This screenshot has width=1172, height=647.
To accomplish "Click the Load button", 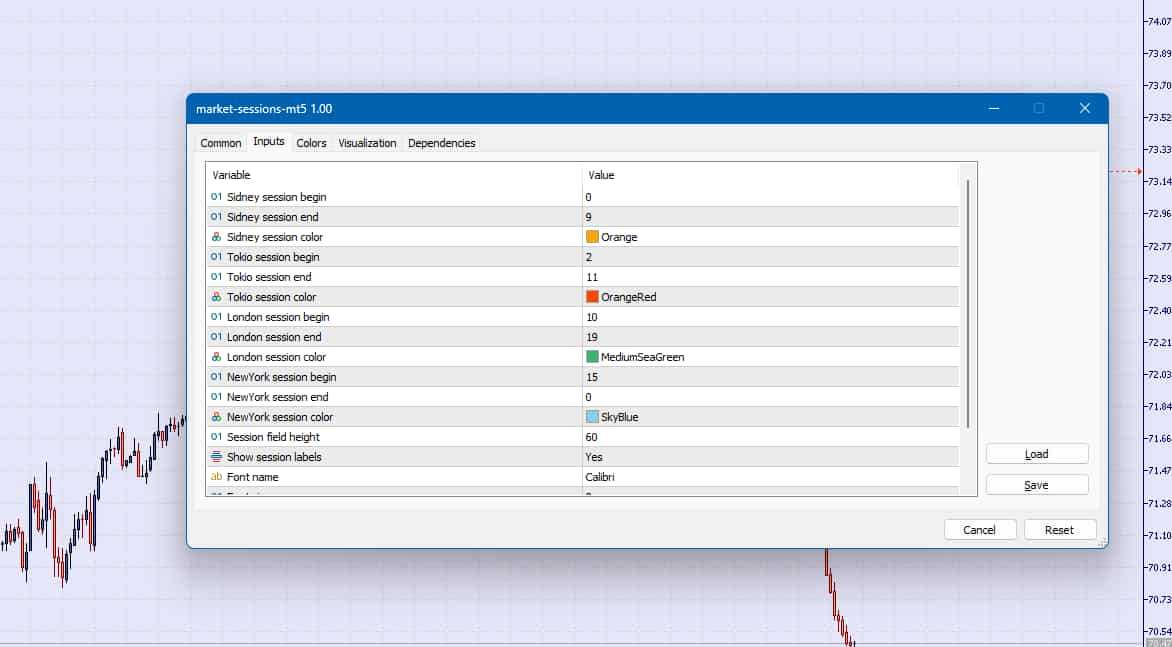I will (x=1037, y=453).
